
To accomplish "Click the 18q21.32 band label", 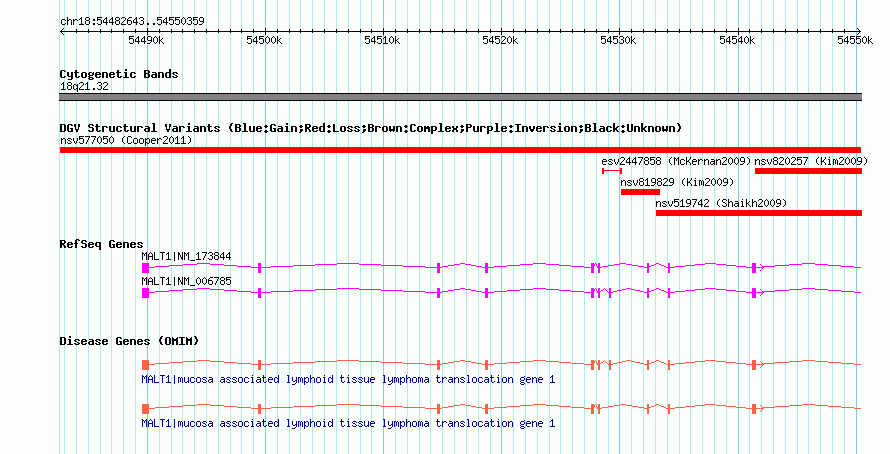I will tap(84, 86).
